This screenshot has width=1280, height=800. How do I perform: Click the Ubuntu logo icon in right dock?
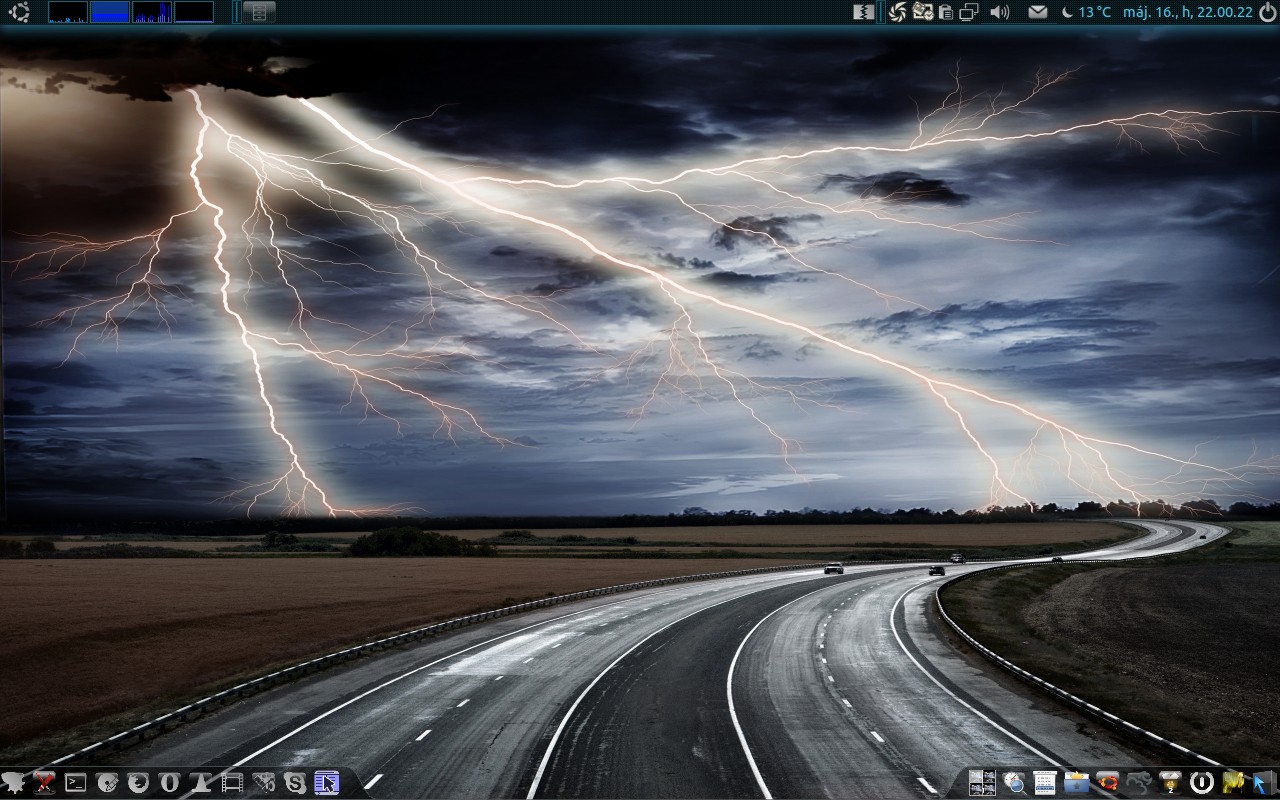(x=1107, y=783)
